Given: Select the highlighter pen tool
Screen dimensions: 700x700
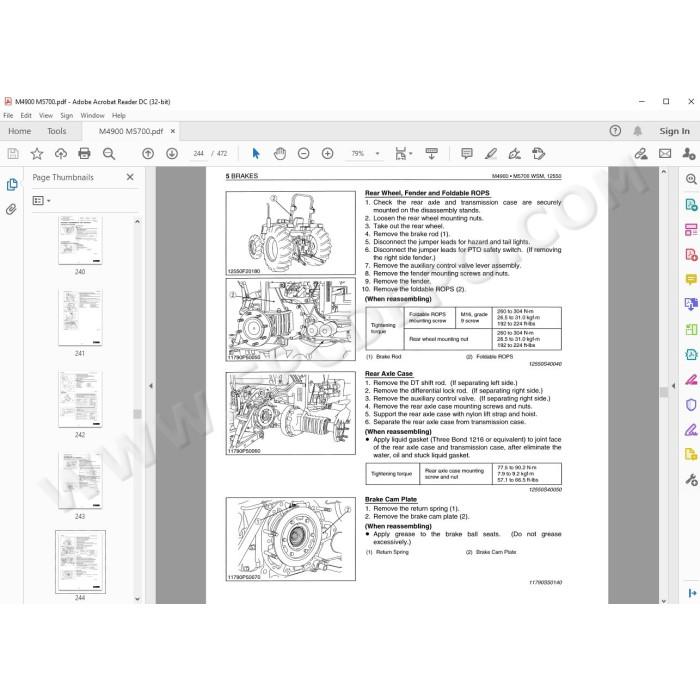Looking at the screenshot, I should 491,154.
